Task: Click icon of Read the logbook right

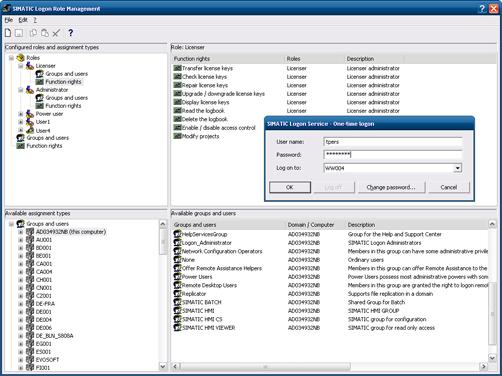Action: pos(177,111)
